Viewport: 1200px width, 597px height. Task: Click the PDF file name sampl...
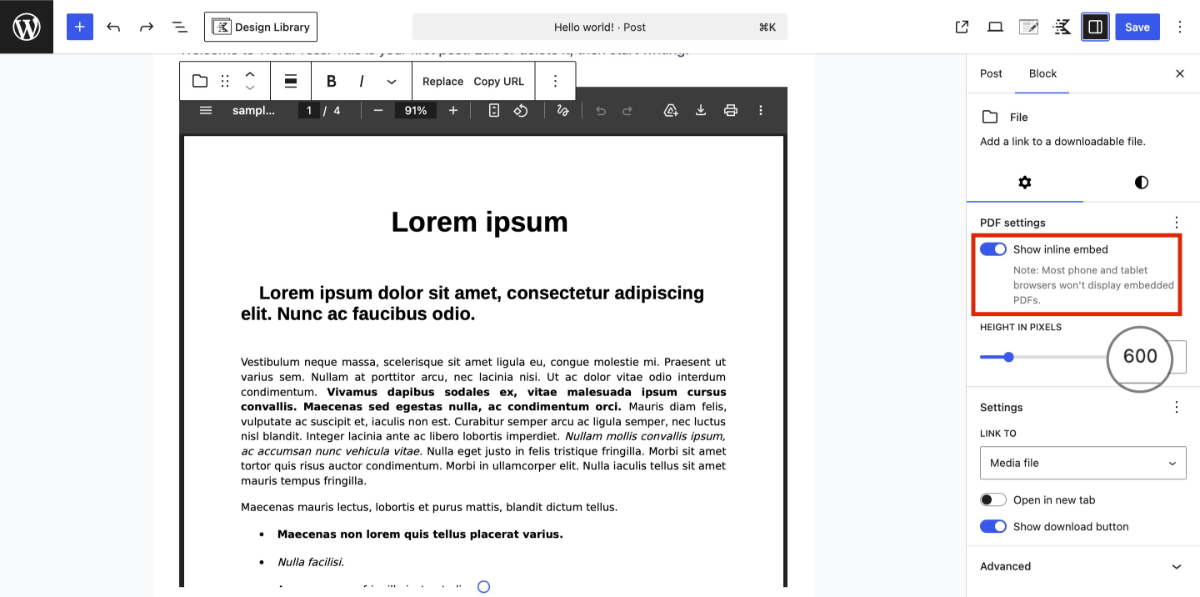point(254,110)
